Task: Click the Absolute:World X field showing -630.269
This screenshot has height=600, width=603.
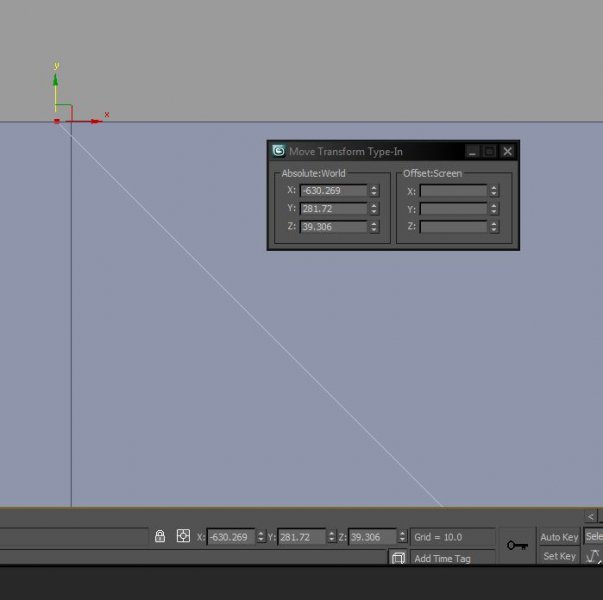Action: tap(333, 190)
